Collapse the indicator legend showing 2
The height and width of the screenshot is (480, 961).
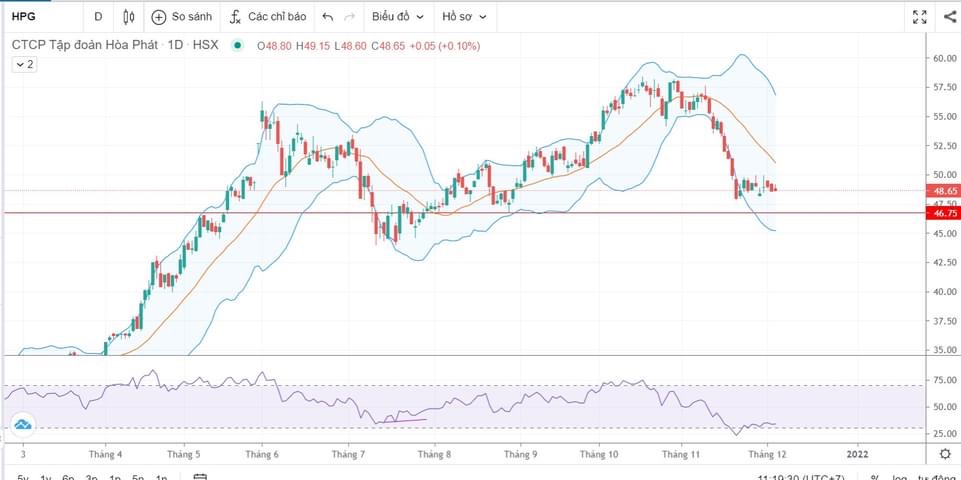[x=25, y=64]
